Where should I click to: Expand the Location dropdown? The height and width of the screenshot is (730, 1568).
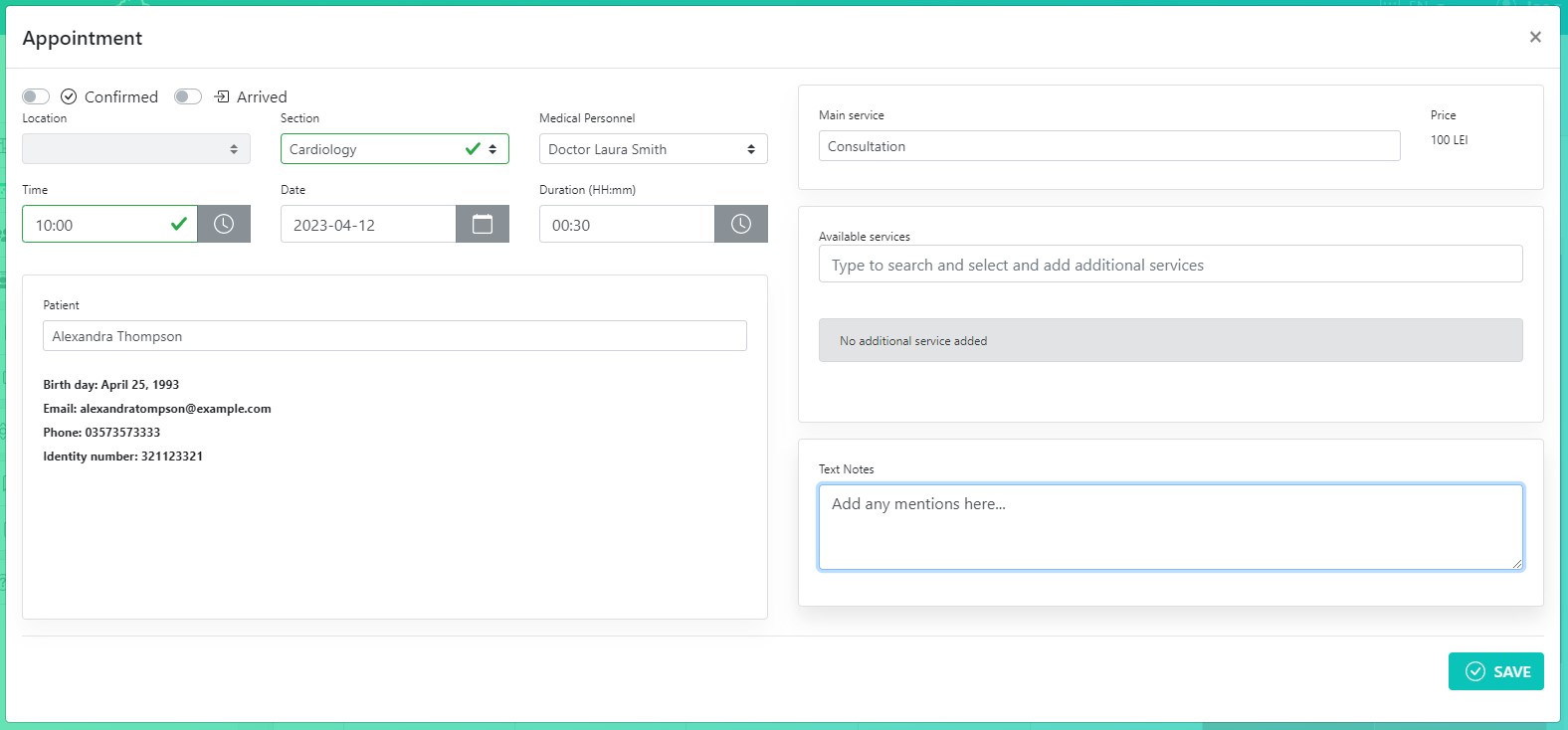click(136, 149)
